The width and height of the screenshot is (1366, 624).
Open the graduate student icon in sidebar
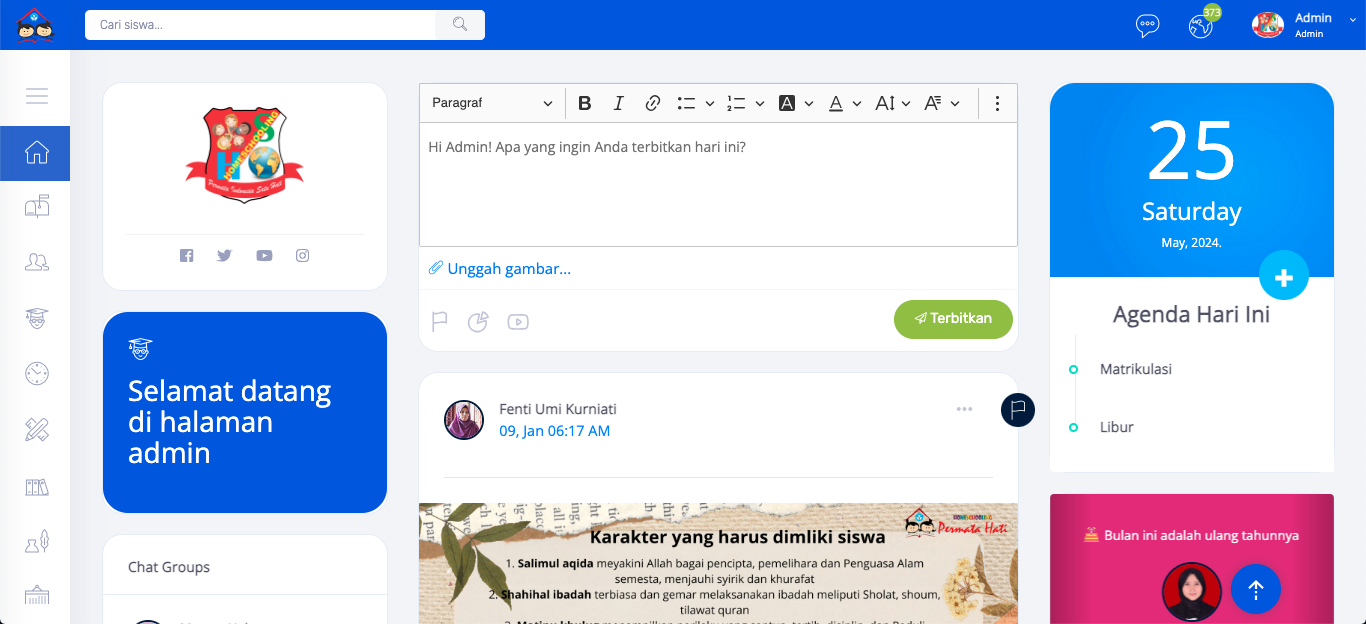36,318
